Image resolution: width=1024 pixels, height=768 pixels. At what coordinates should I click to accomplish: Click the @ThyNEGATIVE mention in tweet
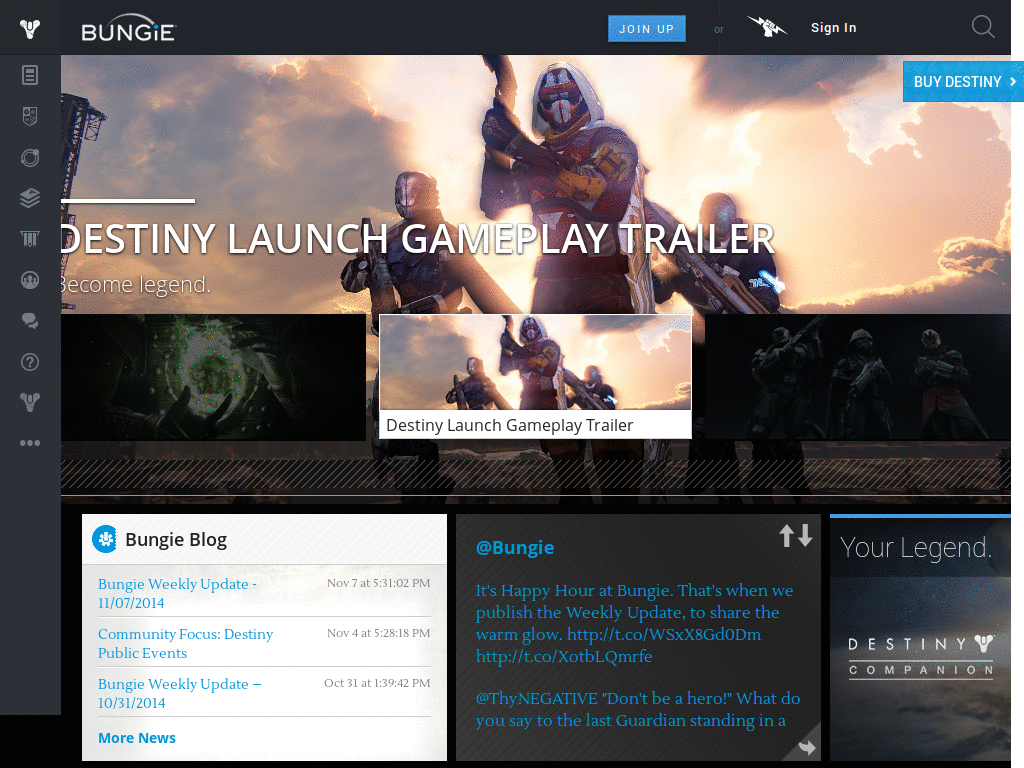pyautogui.click(x=536, y=698)
